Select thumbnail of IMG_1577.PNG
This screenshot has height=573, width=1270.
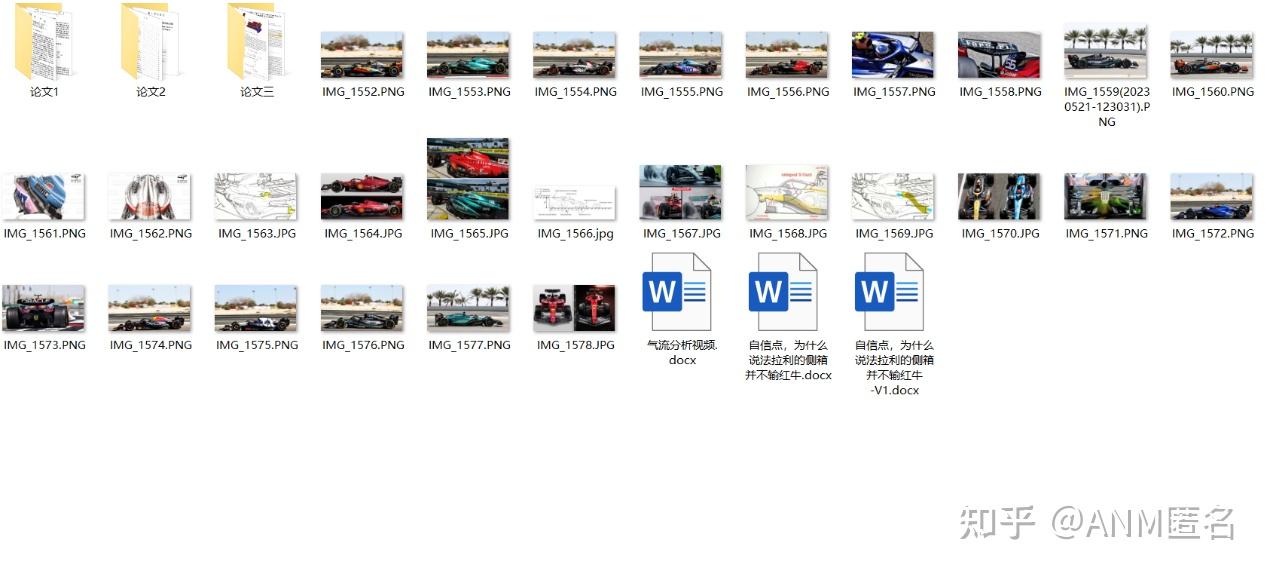coord(468,308)
